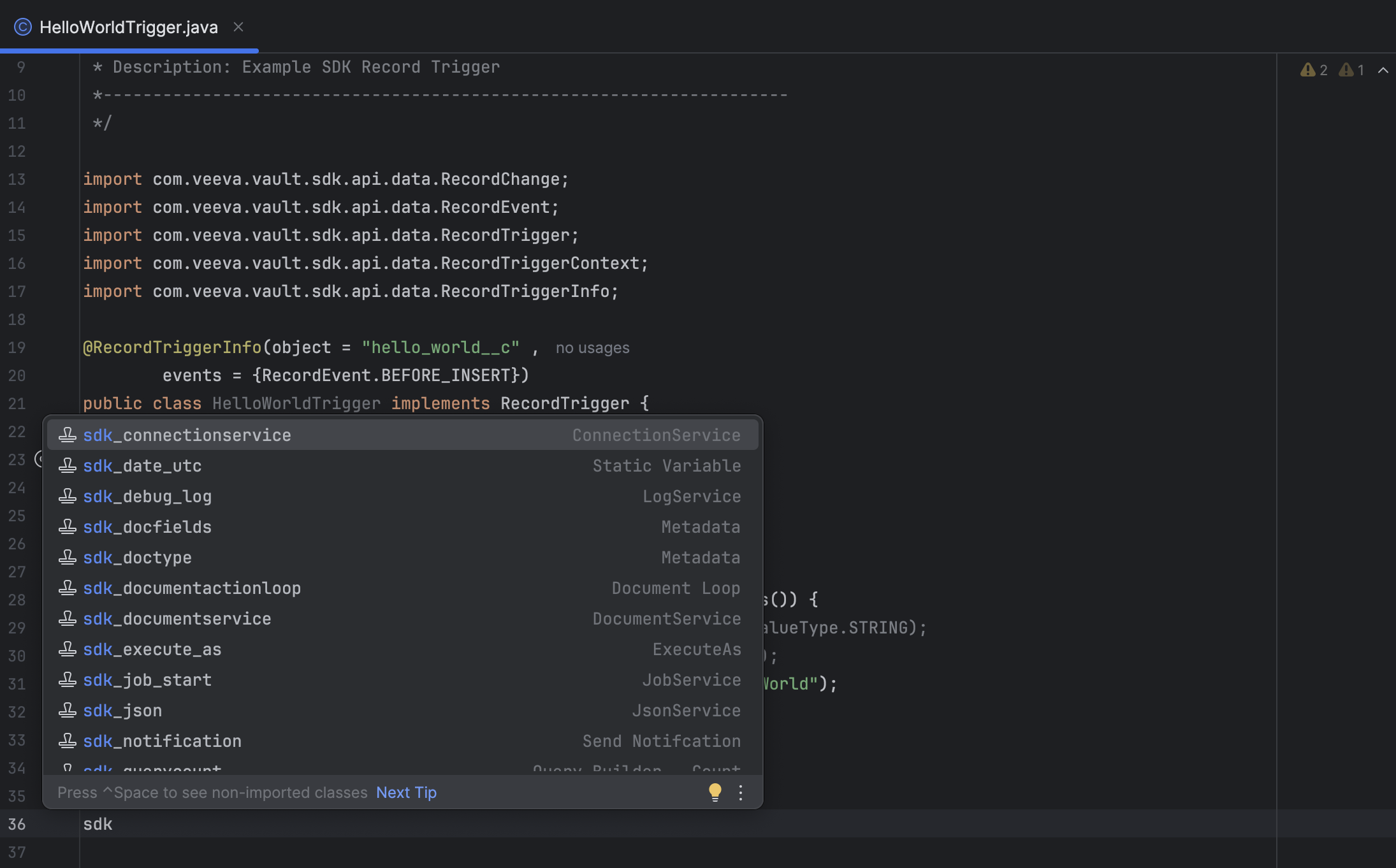Image resolution: width=1396 pixels, height=868 pixels.
Task: Click the template stamp icon beside sdk_documentactionloop
Action: [x=68, y=588]
